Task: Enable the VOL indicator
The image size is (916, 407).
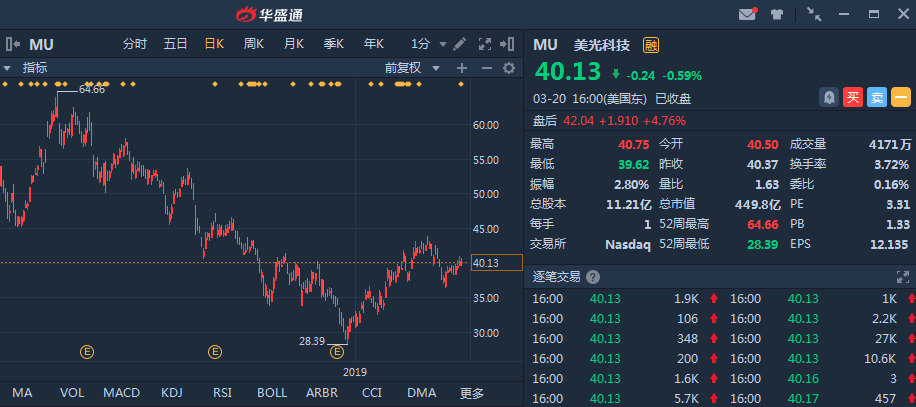Action: click(72, 393)
